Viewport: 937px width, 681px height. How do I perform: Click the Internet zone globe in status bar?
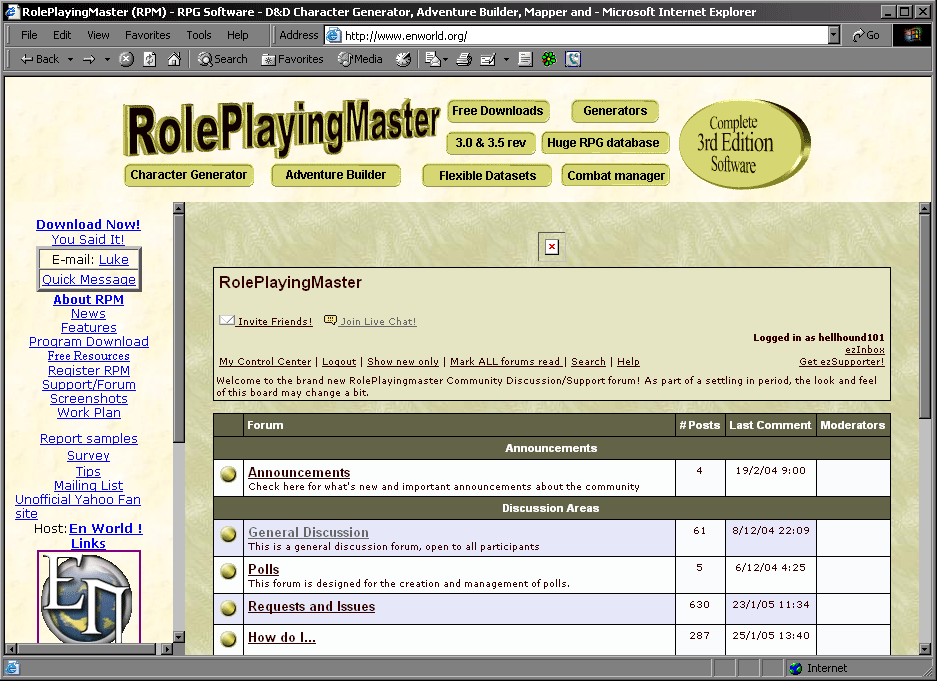[795, 668]
